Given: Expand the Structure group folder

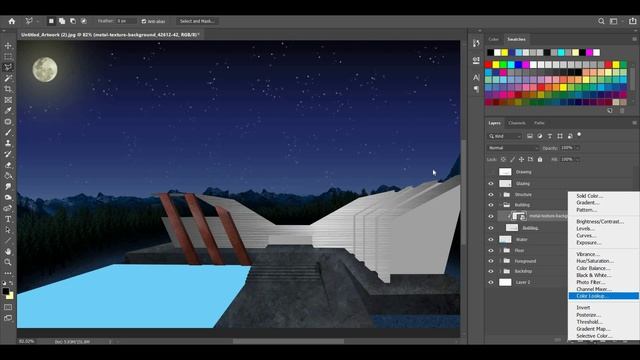Looking at the screenshot, I should tap(500, 195).
